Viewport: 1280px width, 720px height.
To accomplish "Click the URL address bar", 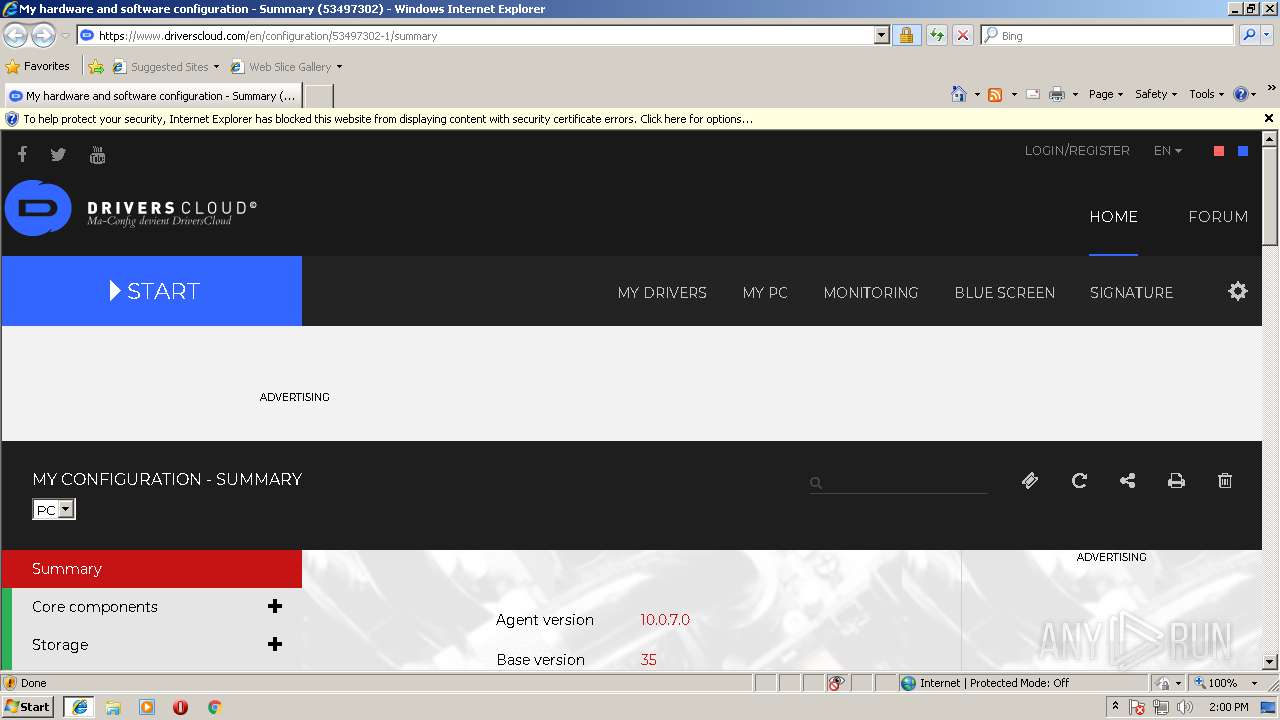I will coord(476,35).
